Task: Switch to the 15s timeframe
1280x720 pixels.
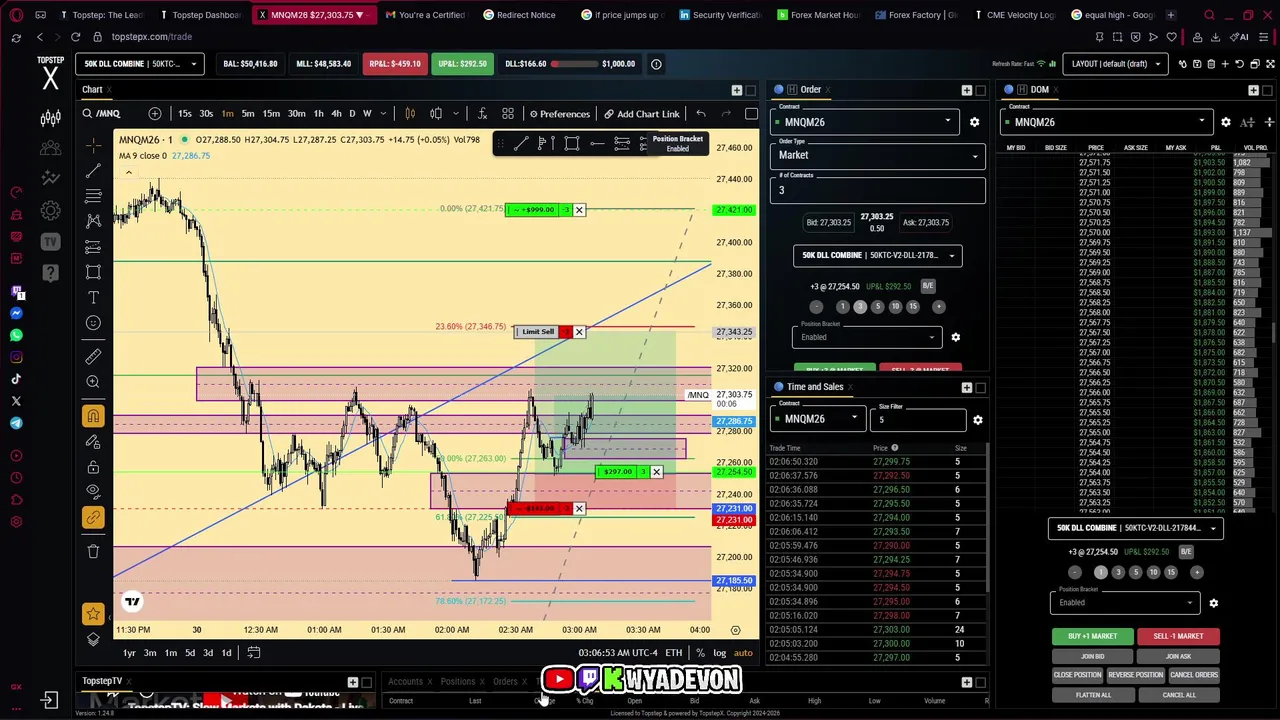Action: (185, 114)
